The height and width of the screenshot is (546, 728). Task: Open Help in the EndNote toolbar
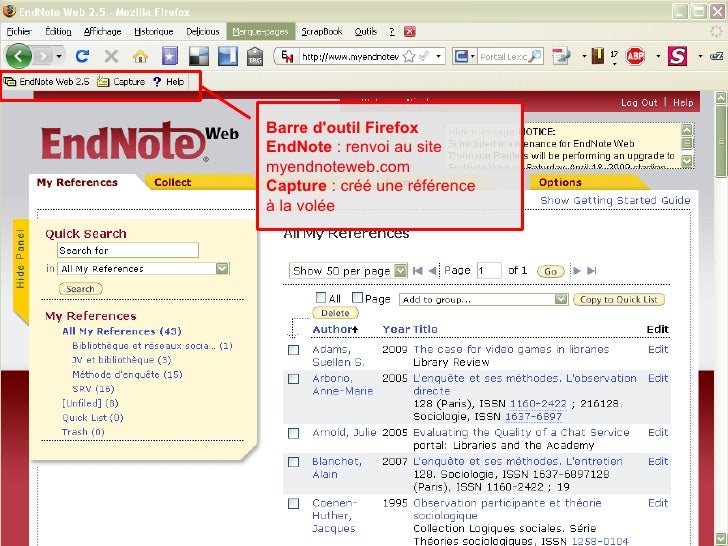coord(169,82)
